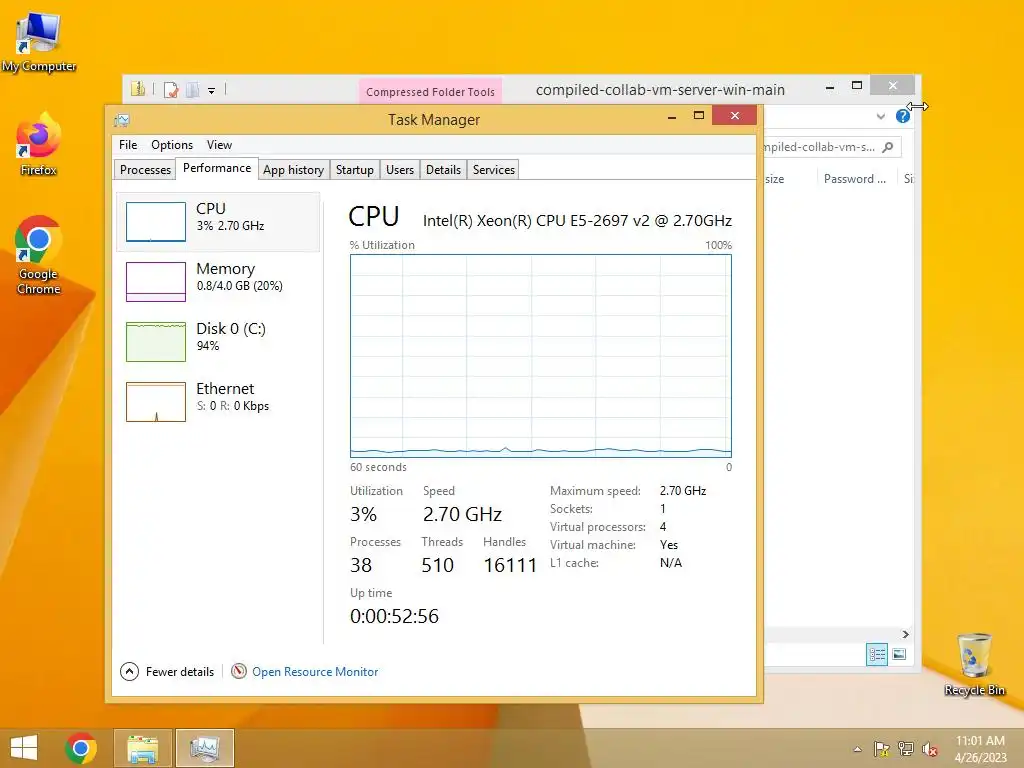The image size is (1024, 768).
Task: Click the 510 Threads value
Action: tap(438, 566)
